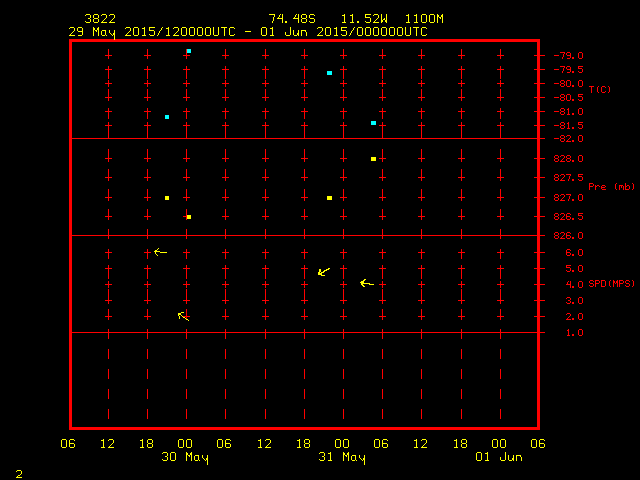Select cyan temperature point near -79.5
This screenshot has height=480, width=640.
point(329,73)
